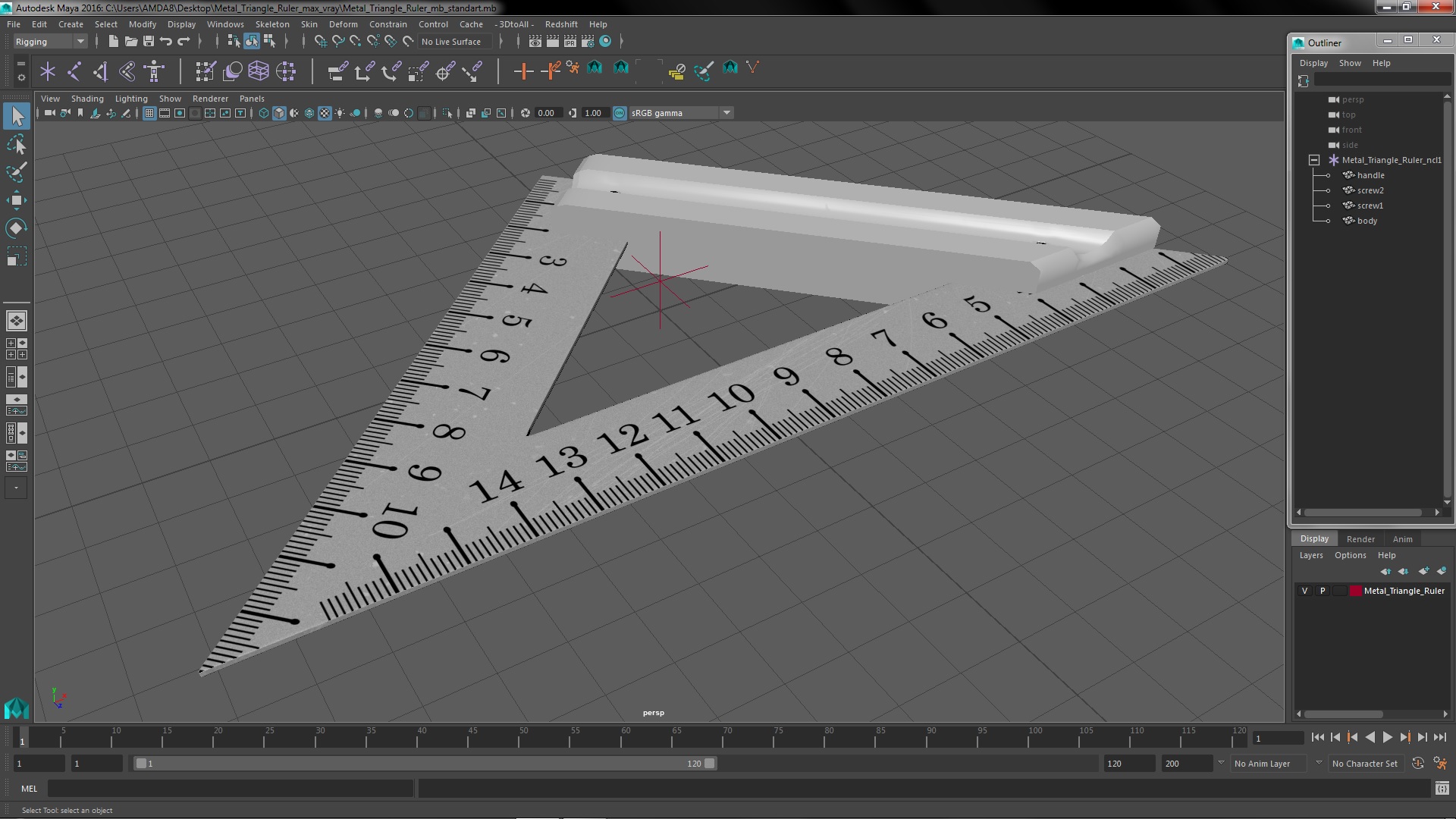This screenshot has width=1456, height=819.
Task: Click the Anim tab in panel
Action: (x=1402, y=538)
